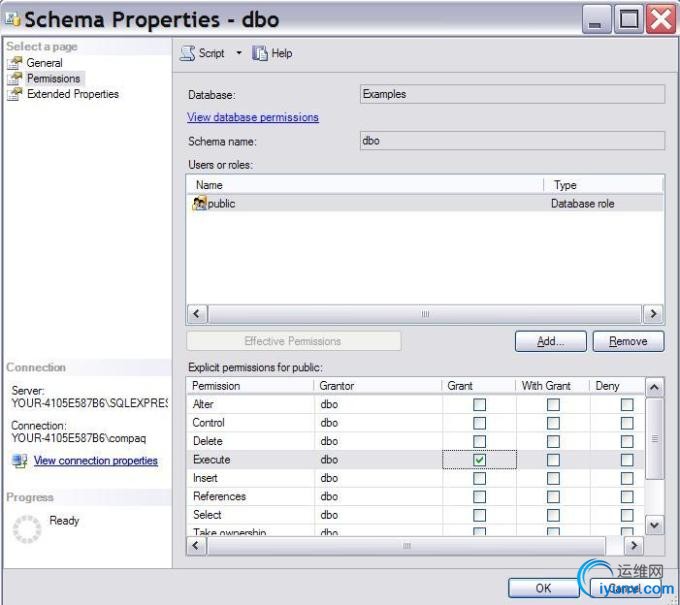Click left arrow of users list scrollbar
The height and width of the screenshot is (605, 680).
[197, 314]
